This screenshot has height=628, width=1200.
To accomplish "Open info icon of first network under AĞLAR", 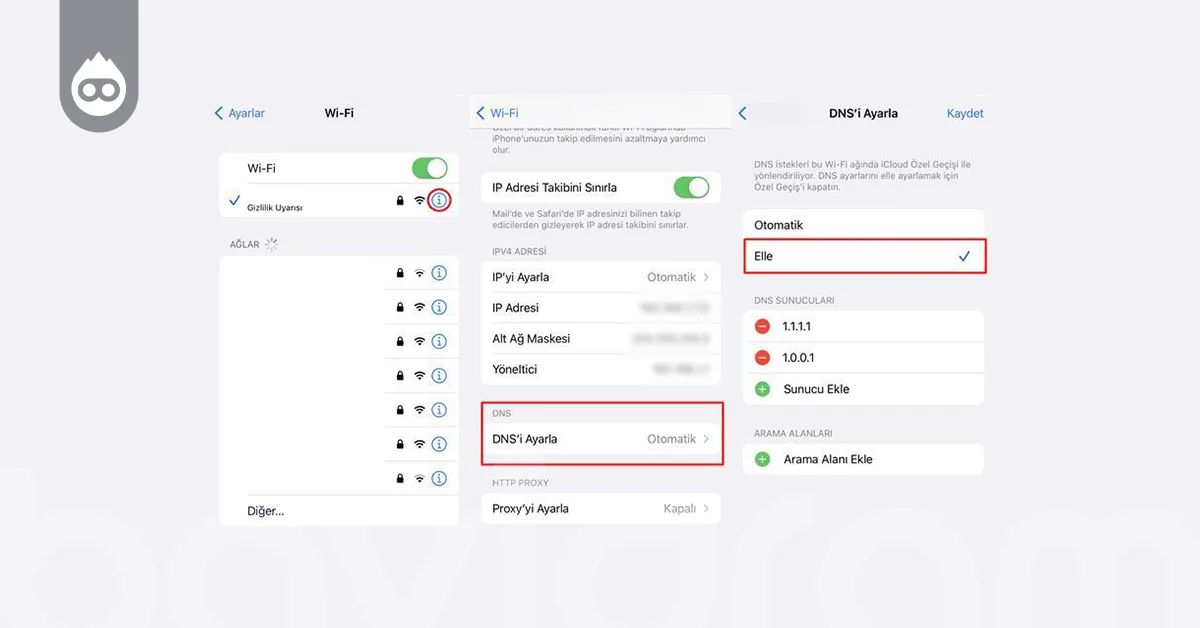I will [439, 273].
